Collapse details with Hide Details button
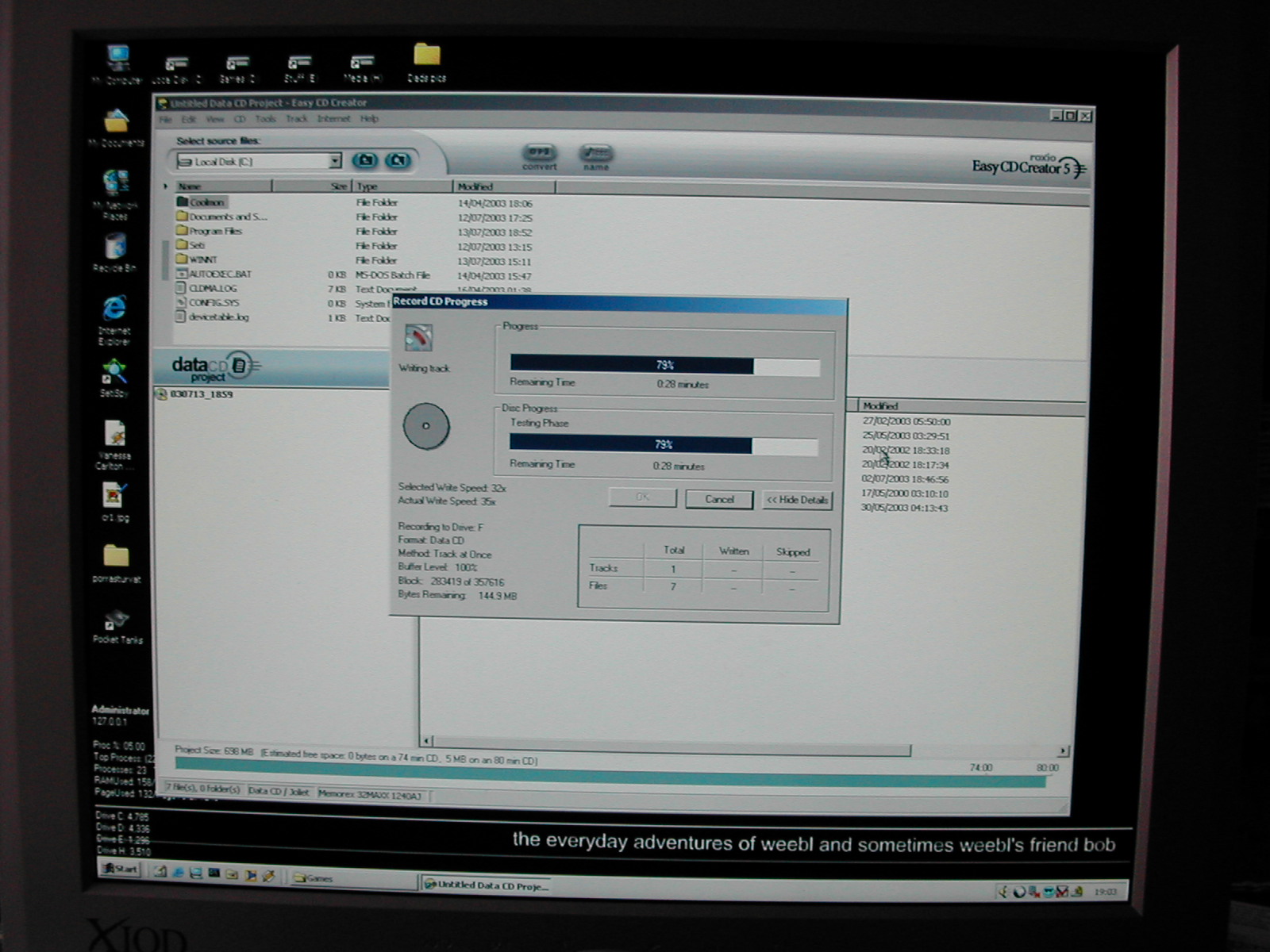 tap(797, 500)
